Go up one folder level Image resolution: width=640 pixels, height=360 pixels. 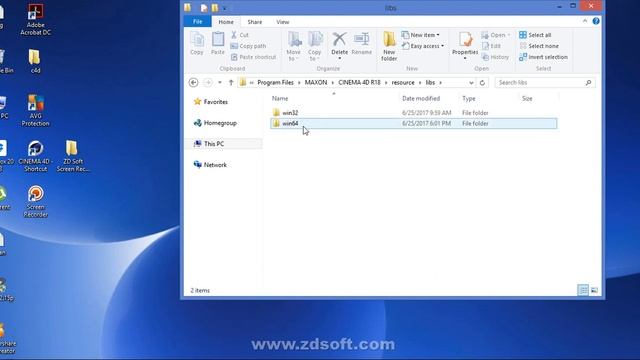point(231,82)
